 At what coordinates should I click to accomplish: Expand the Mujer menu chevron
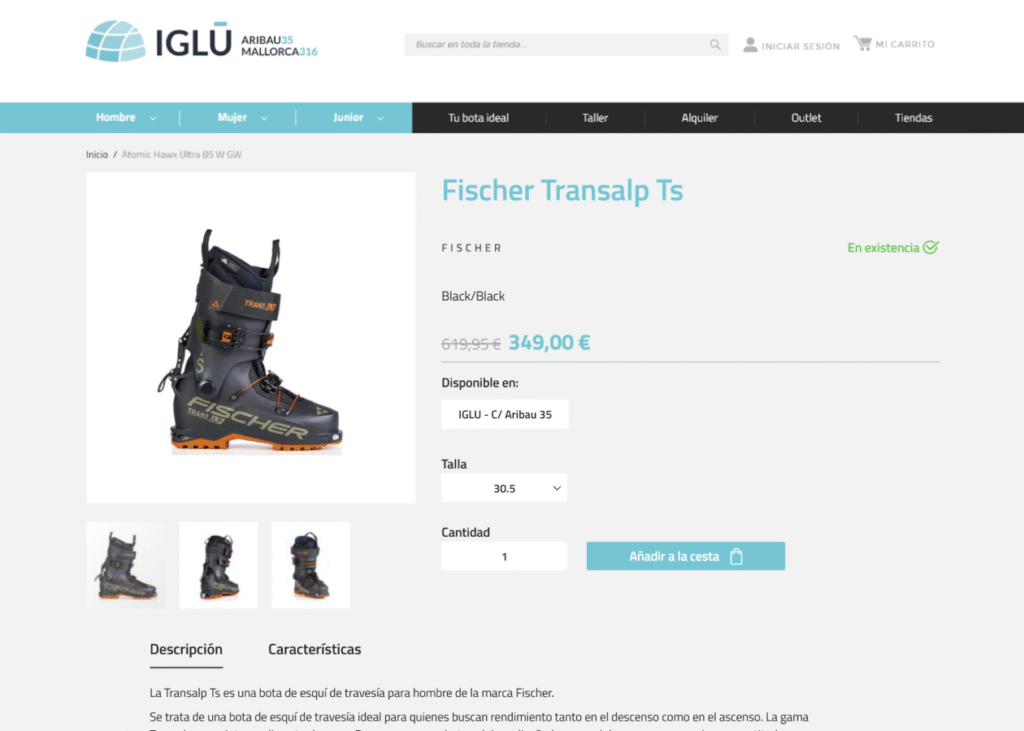[264, 118]
